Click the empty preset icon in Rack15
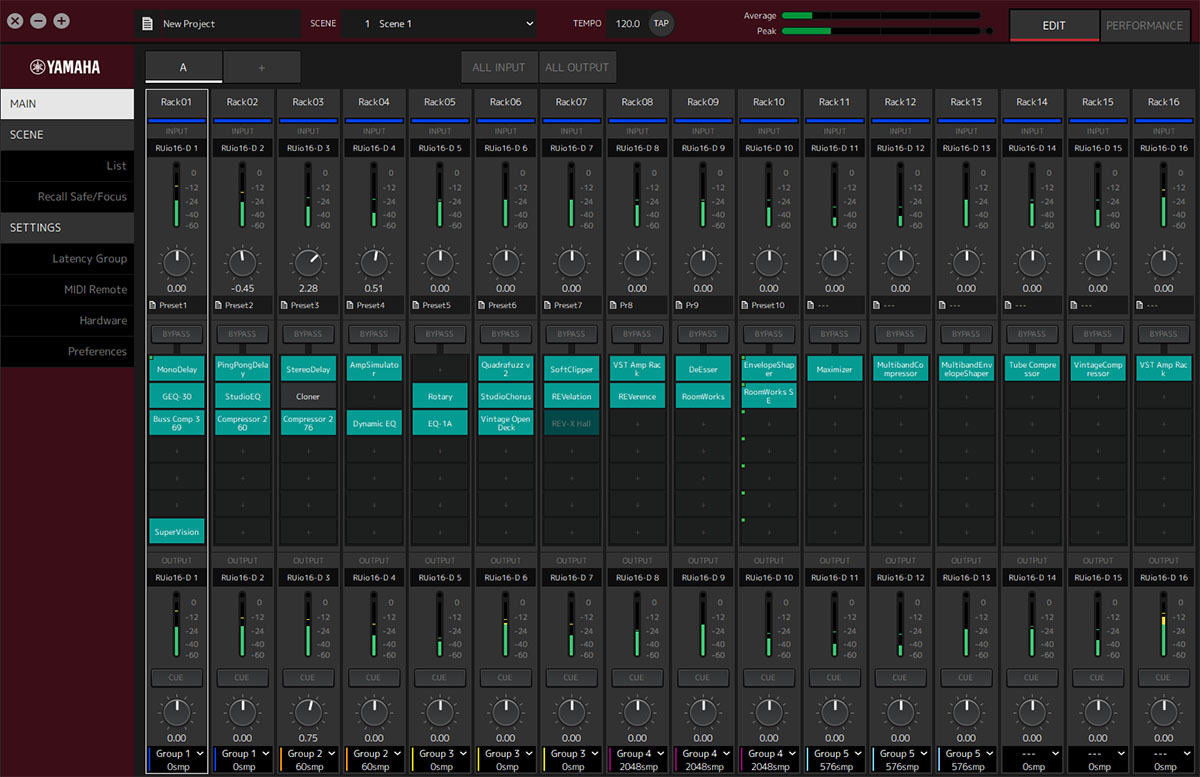Image resolution: width=1200 pixels, height=777 pixels. click(x=1076, y=305)
